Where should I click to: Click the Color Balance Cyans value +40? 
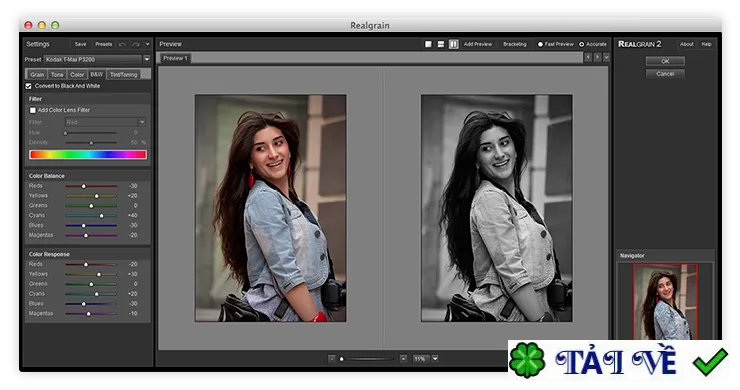pyautogui.click(x=132, y=215)
